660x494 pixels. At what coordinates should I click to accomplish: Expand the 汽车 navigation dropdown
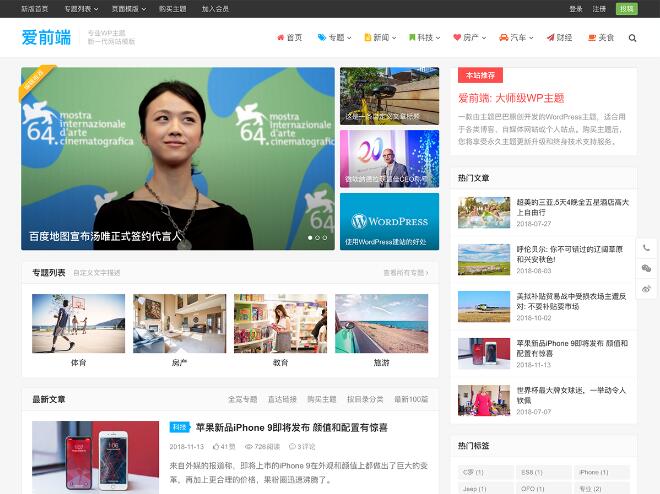pos(516,37)
